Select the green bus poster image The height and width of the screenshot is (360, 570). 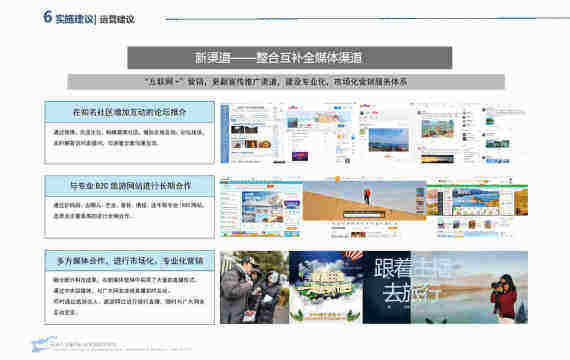coord(326,287)
